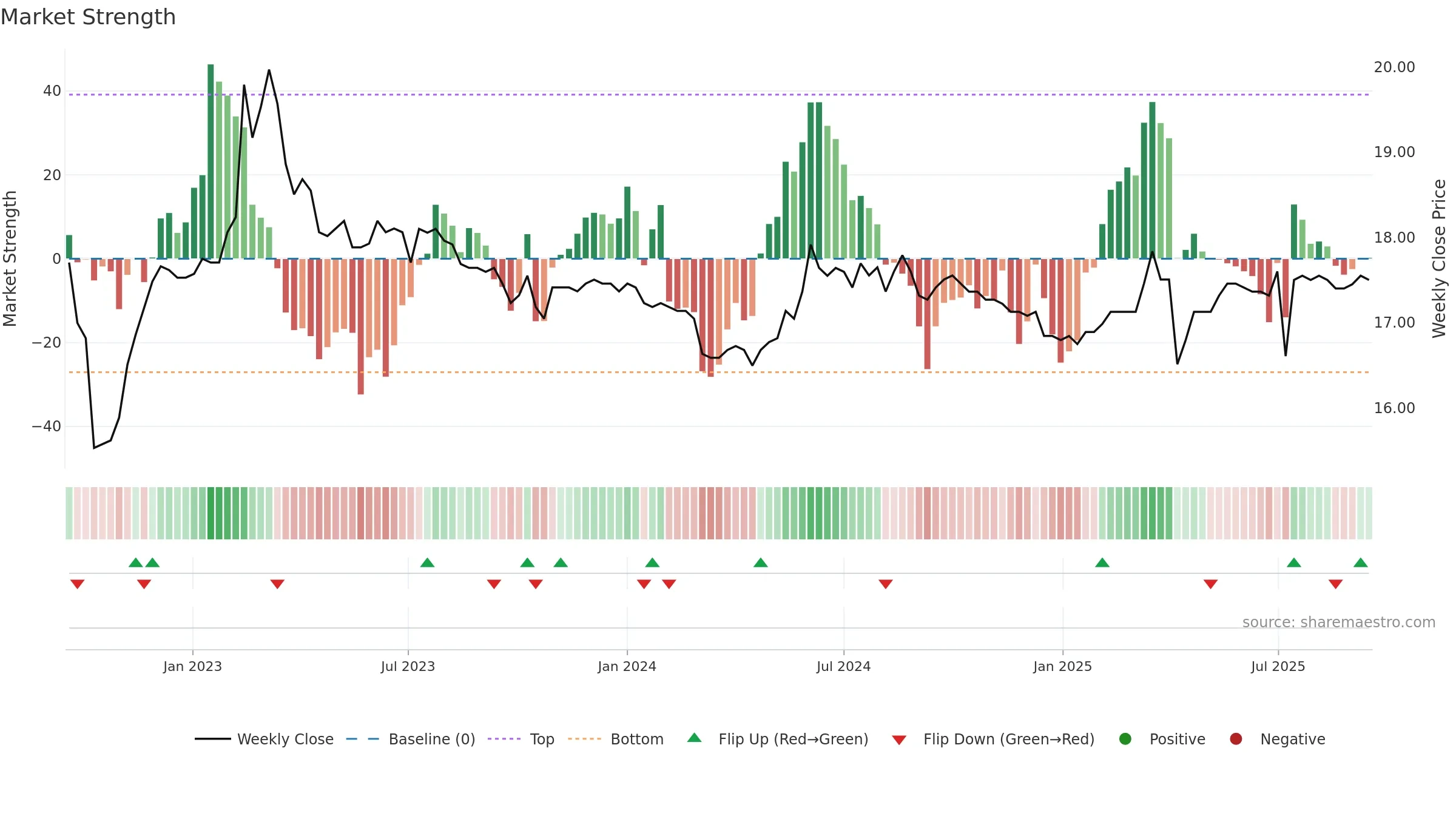Click the Jan 2023 axis label
The height and width of the screenshot is (819, 1456).
click(192, 667)
